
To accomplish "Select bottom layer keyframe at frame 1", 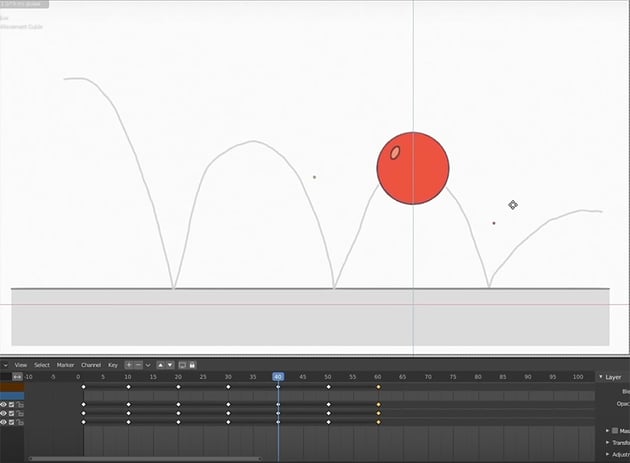I will pyautogui.click(x=84, y=422).
